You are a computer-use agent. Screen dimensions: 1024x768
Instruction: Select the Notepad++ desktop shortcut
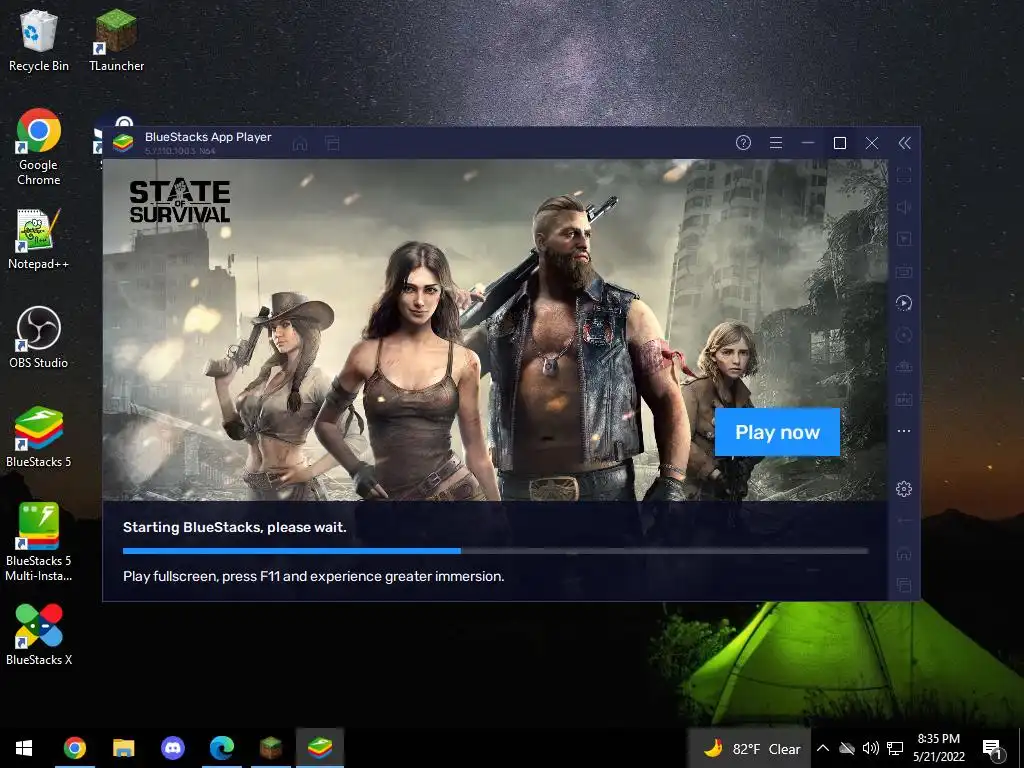[x=39, y=239]
